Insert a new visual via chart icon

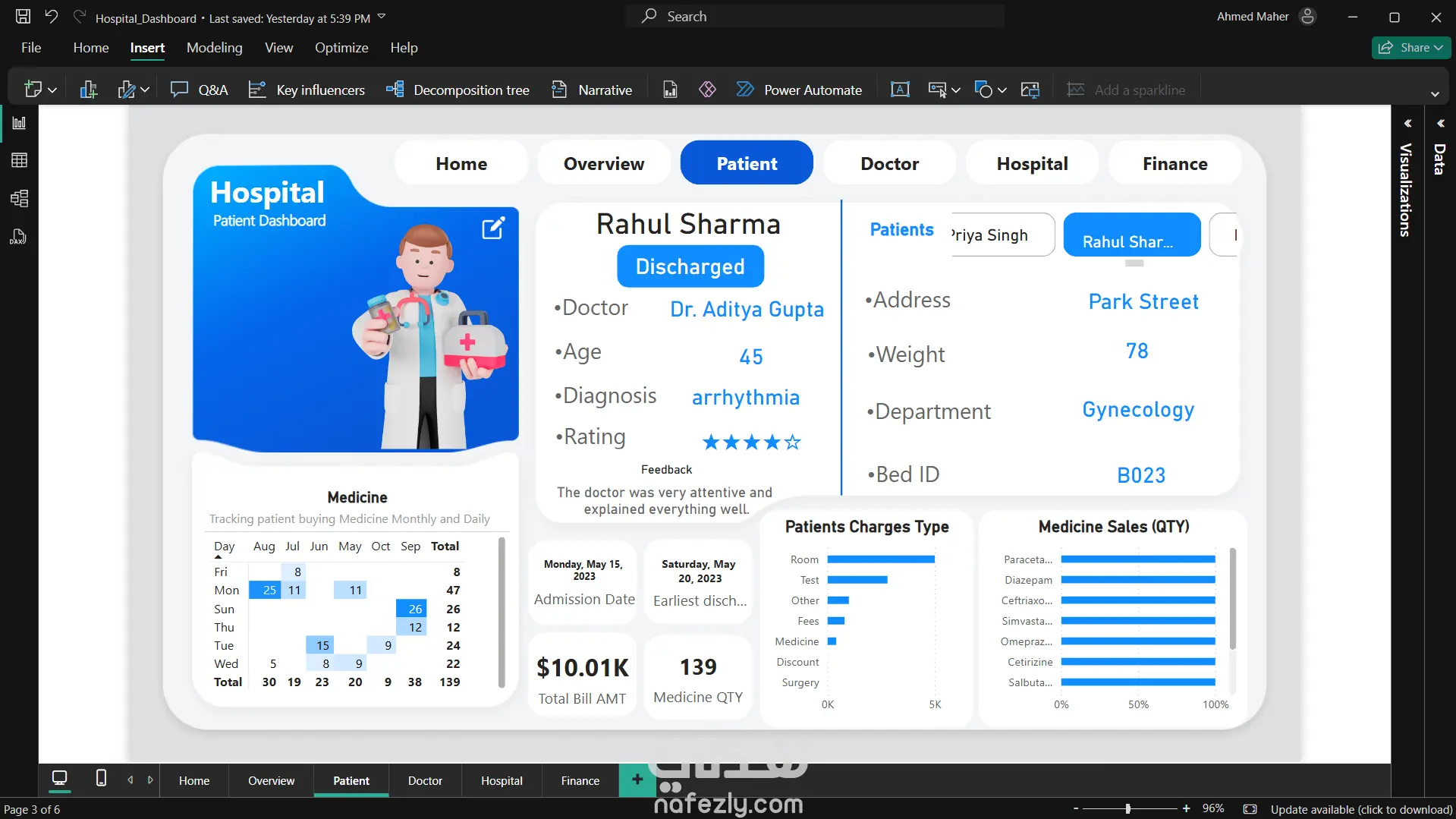pos(89,90)
